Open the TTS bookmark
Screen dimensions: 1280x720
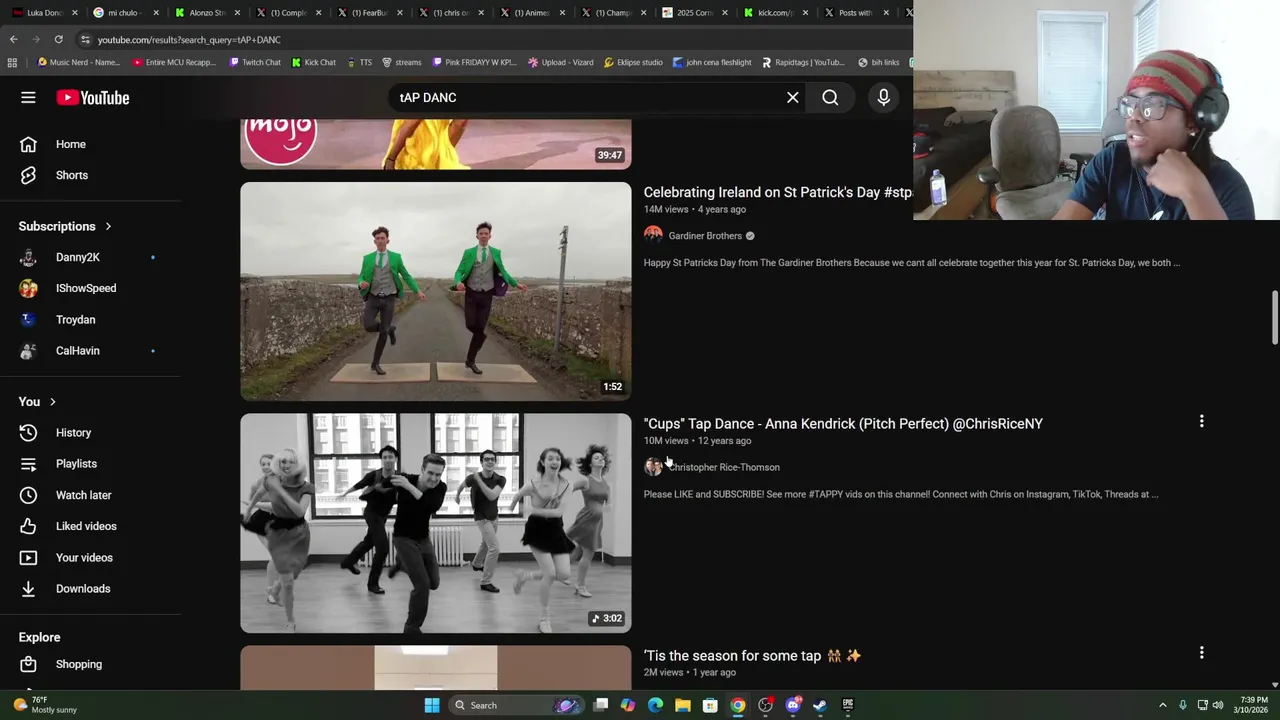[359, 62]
